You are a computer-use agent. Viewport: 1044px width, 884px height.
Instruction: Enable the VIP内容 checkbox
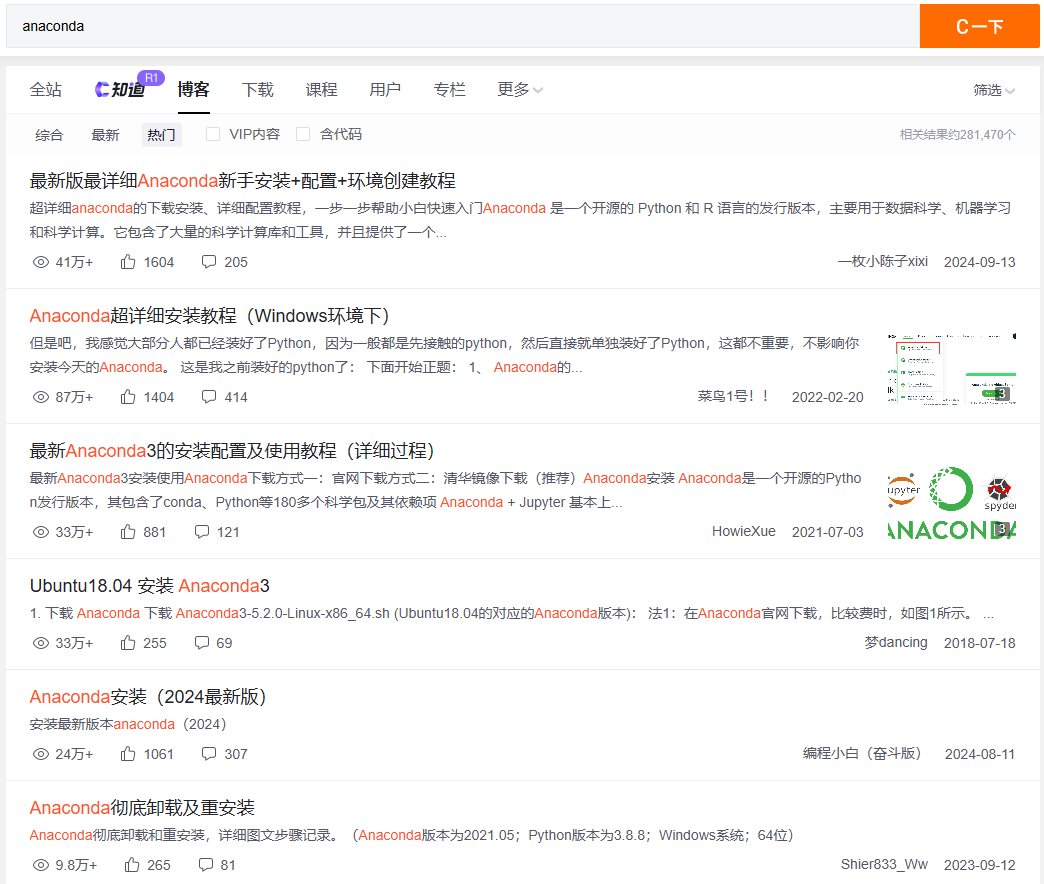(x=213, y=134)
